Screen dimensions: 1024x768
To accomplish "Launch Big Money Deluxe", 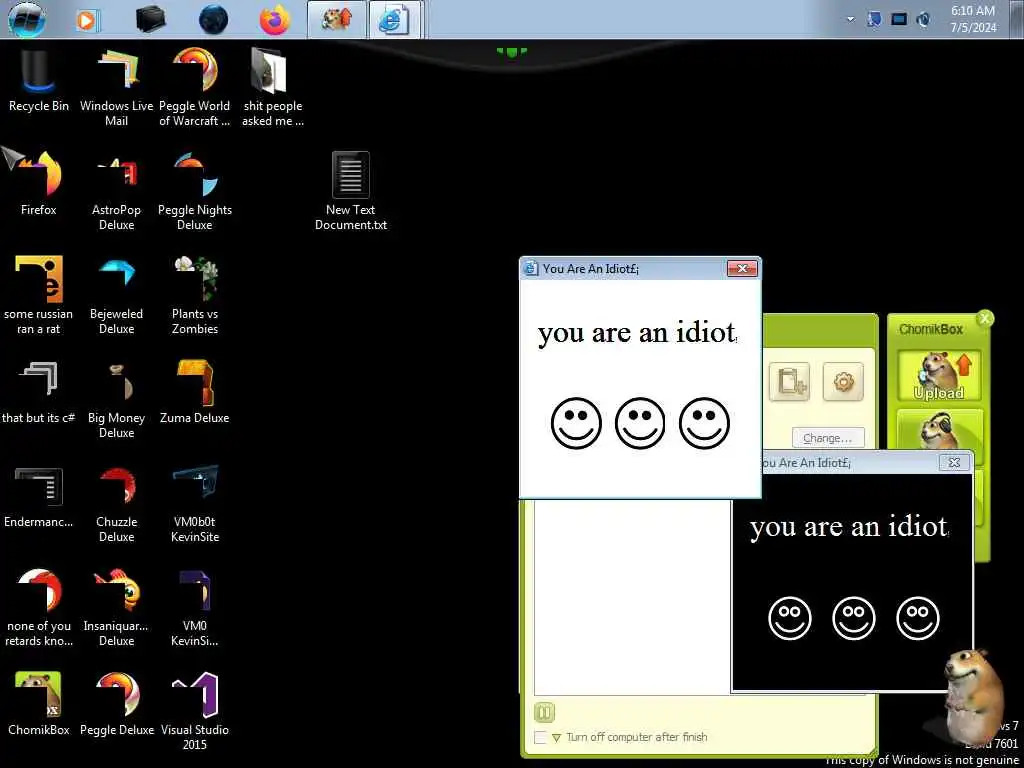I will [116, 398].
